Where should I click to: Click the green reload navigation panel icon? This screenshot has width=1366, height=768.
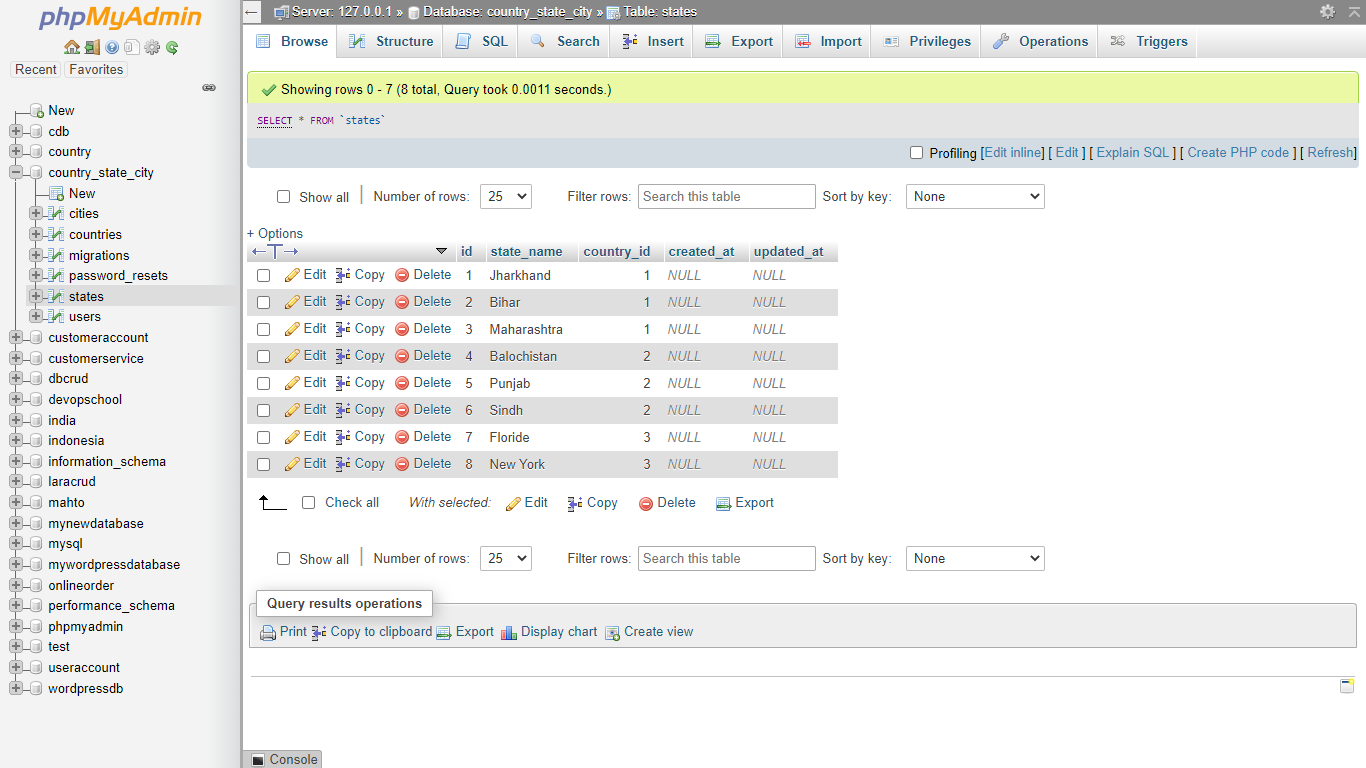(x=172, y=47)
